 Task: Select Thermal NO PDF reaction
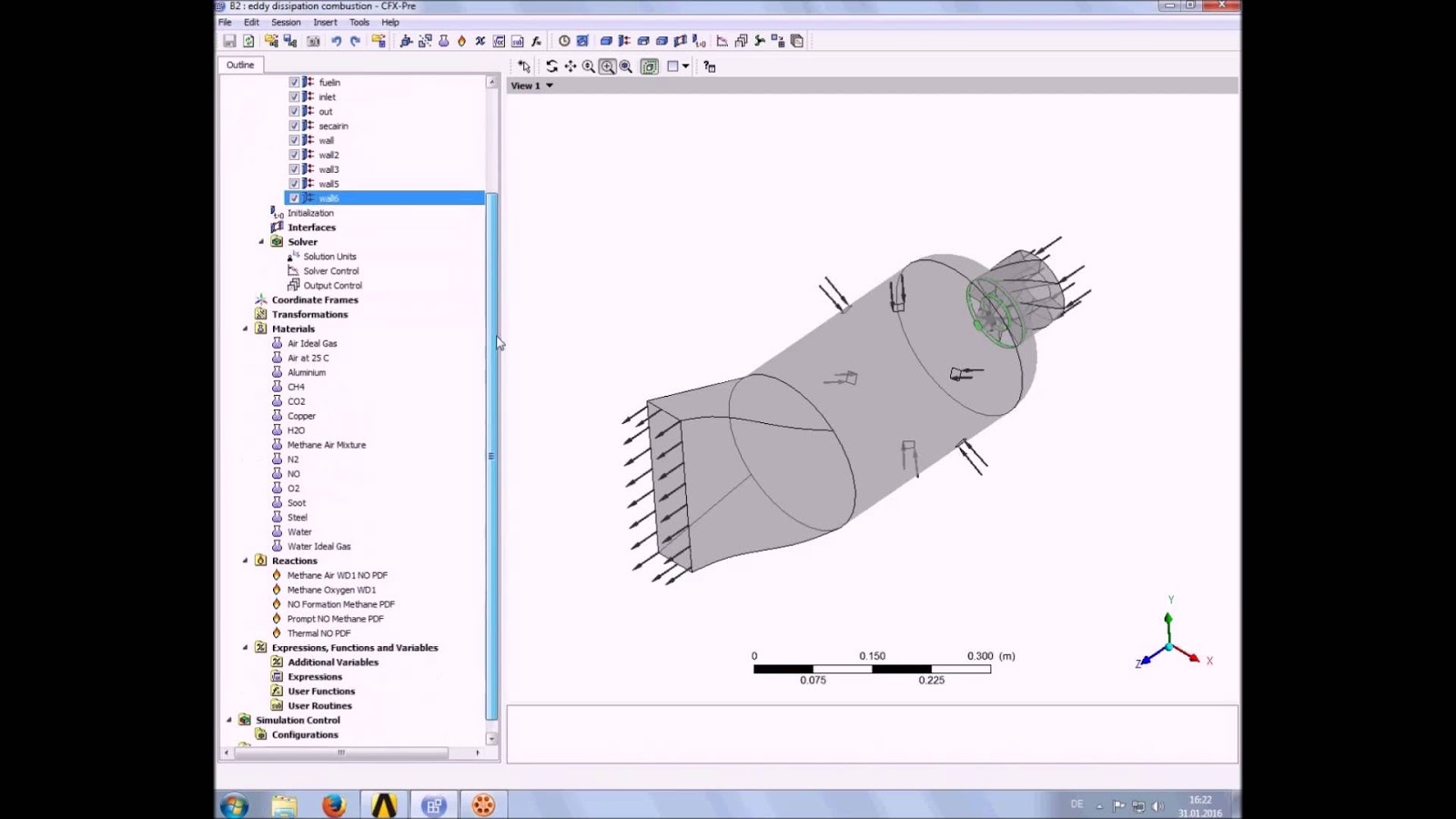[x=318, y=633]
